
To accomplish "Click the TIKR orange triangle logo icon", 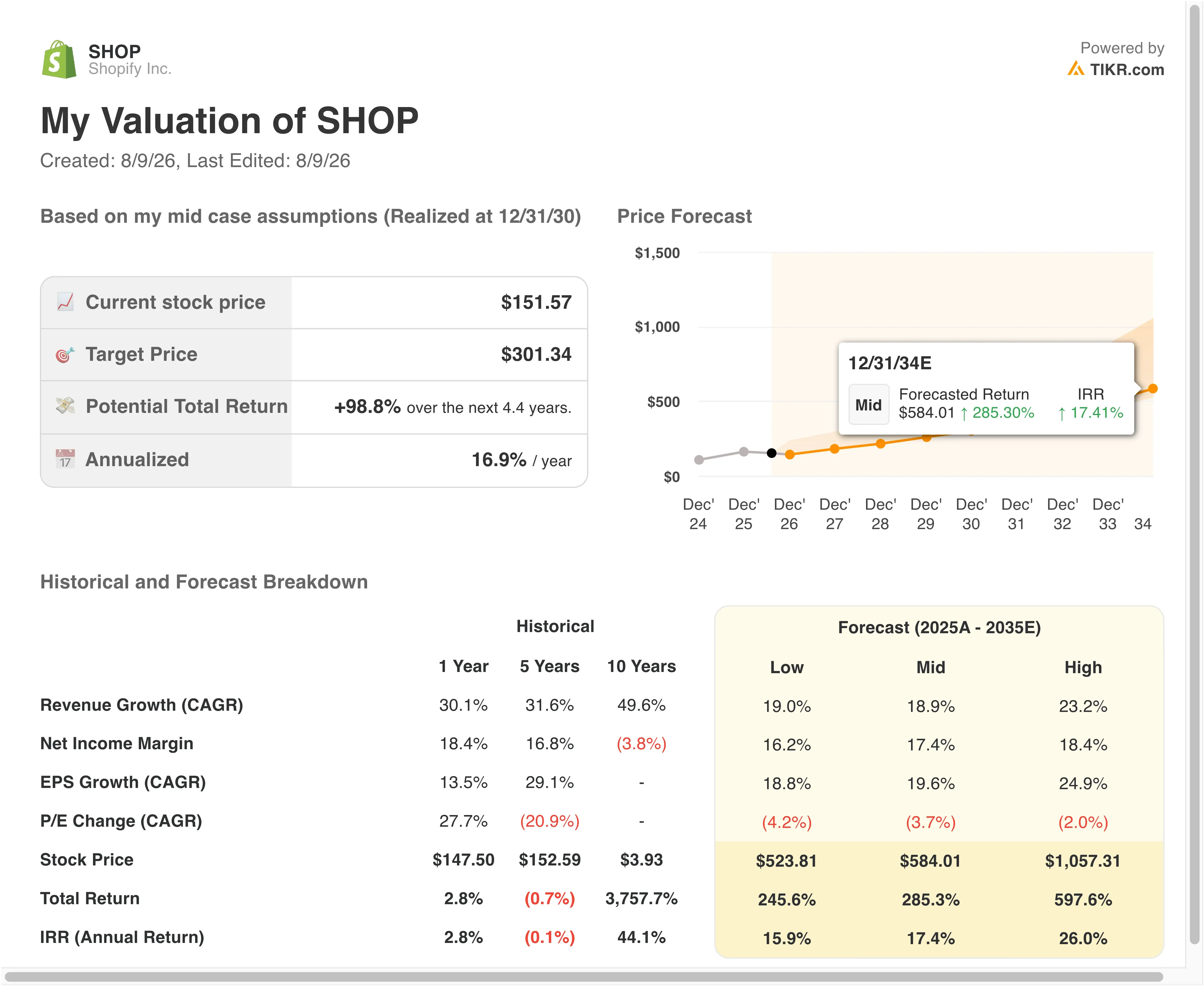I will pyautogui.click(x=1075, y=69).
